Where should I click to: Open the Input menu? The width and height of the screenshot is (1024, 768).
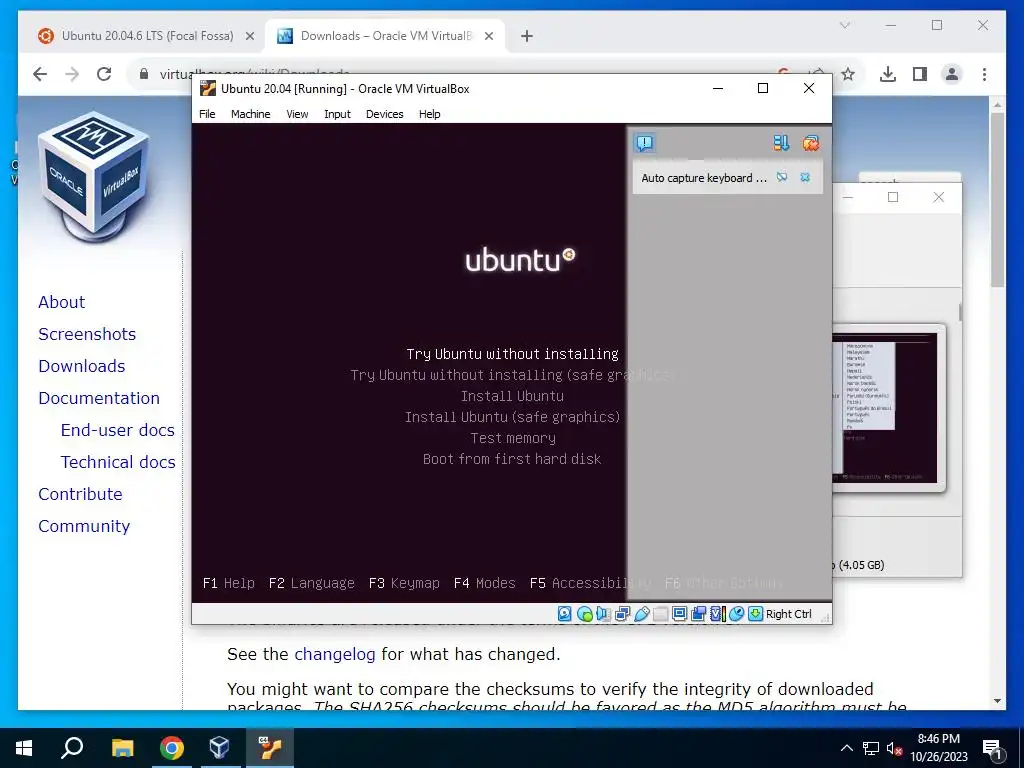[337, 114]
